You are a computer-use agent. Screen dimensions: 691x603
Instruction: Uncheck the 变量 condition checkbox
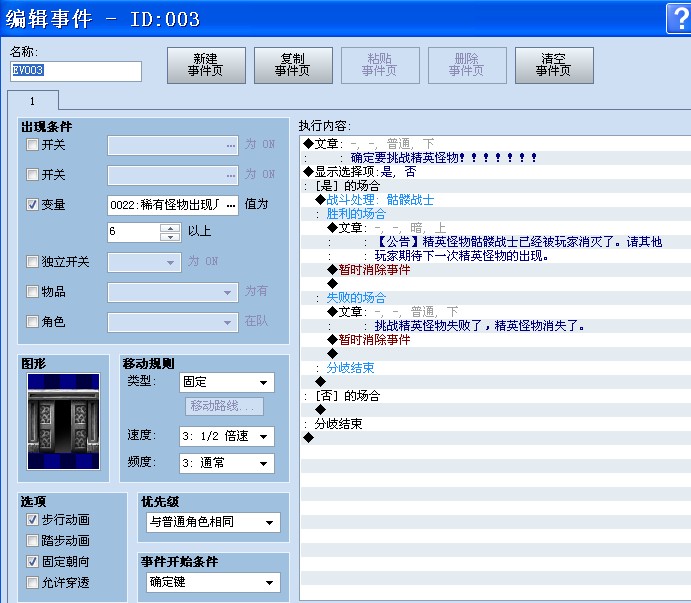point(32,205)
